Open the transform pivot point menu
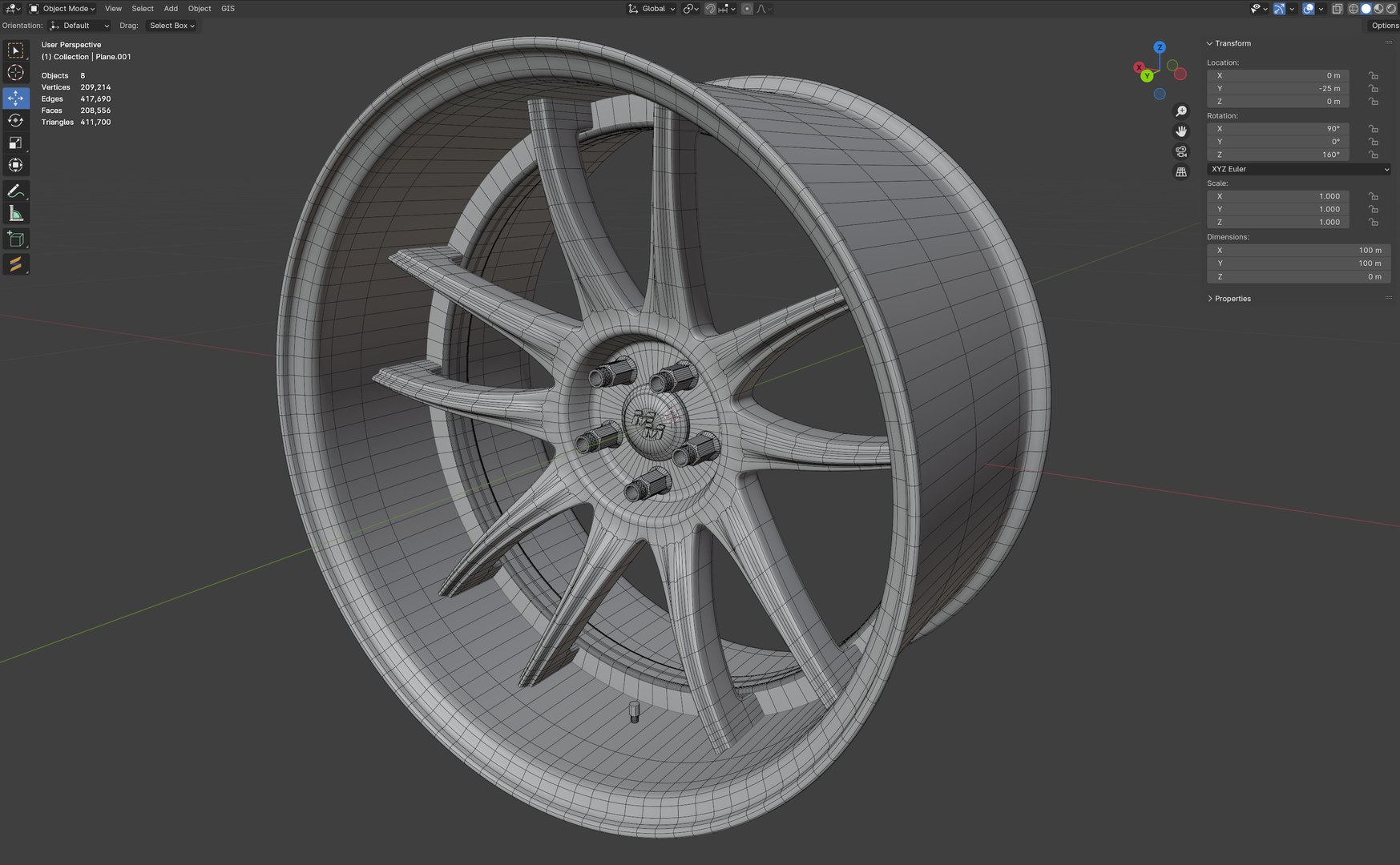Image resolution: width=1400 pixels, height=865 pixels. (x=691, y=9)
